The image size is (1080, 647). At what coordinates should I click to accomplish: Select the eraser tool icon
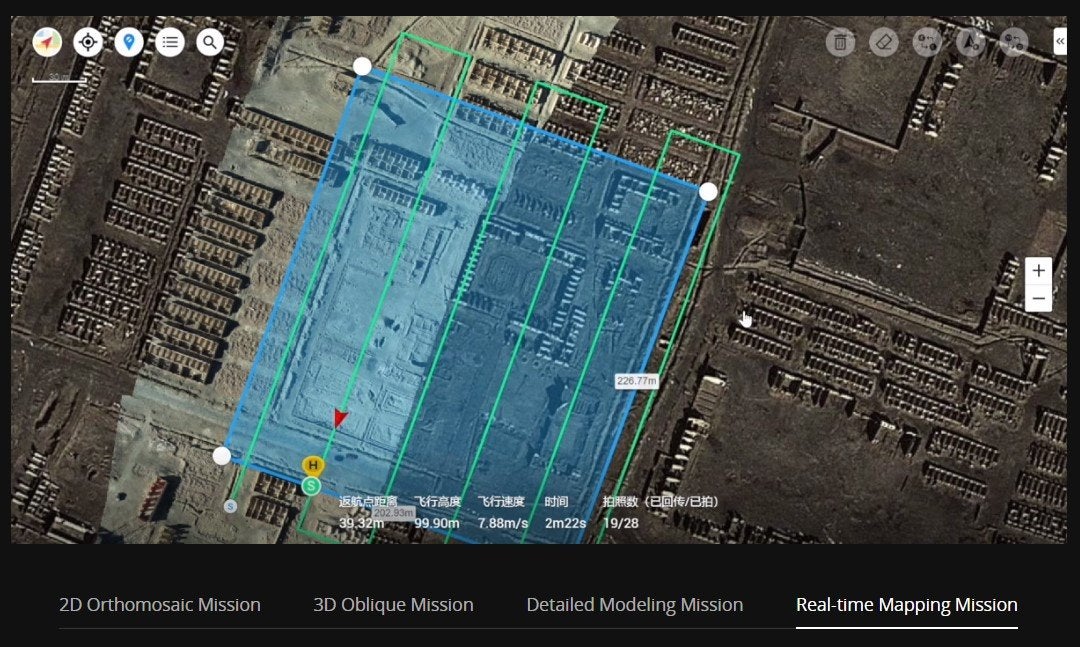click(884, 42)
